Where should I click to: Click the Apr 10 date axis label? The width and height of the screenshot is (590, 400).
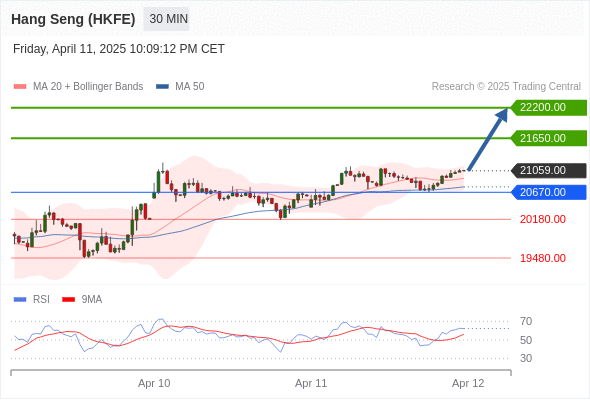coord(154,383)
